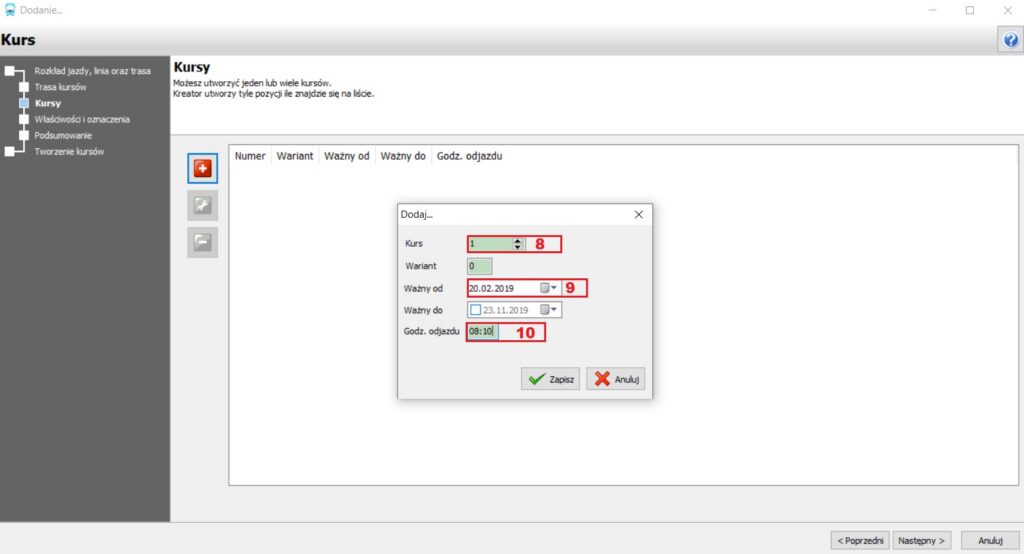Click the bus app icon in title bar

[10, 10]
